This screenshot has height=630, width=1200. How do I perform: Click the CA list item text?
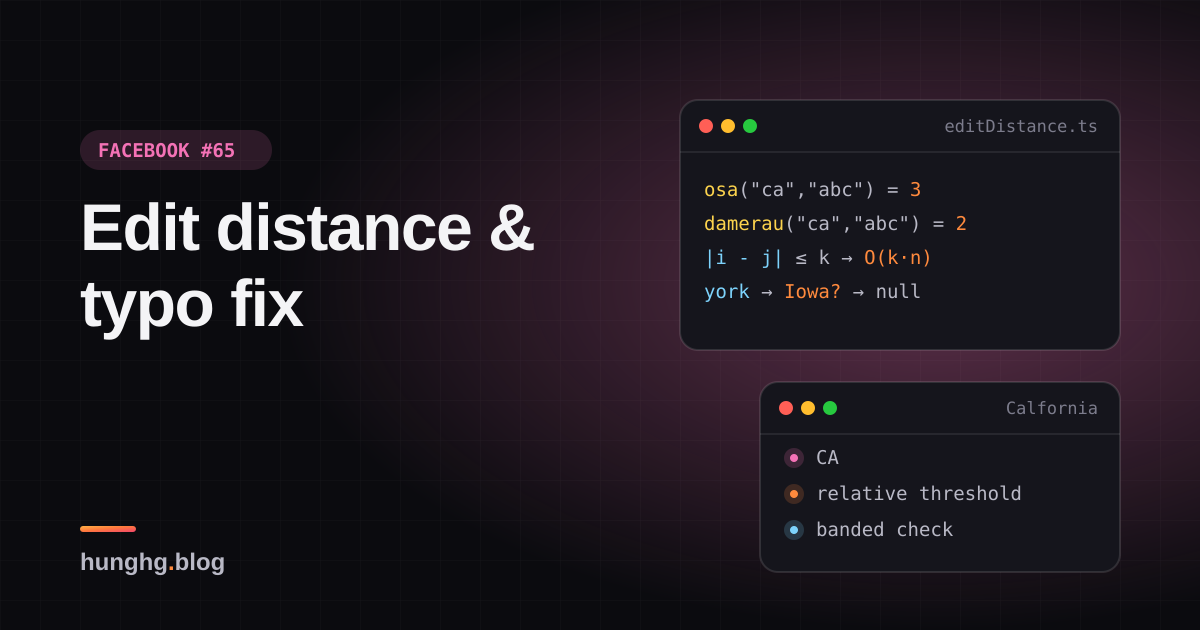(827, 458)
